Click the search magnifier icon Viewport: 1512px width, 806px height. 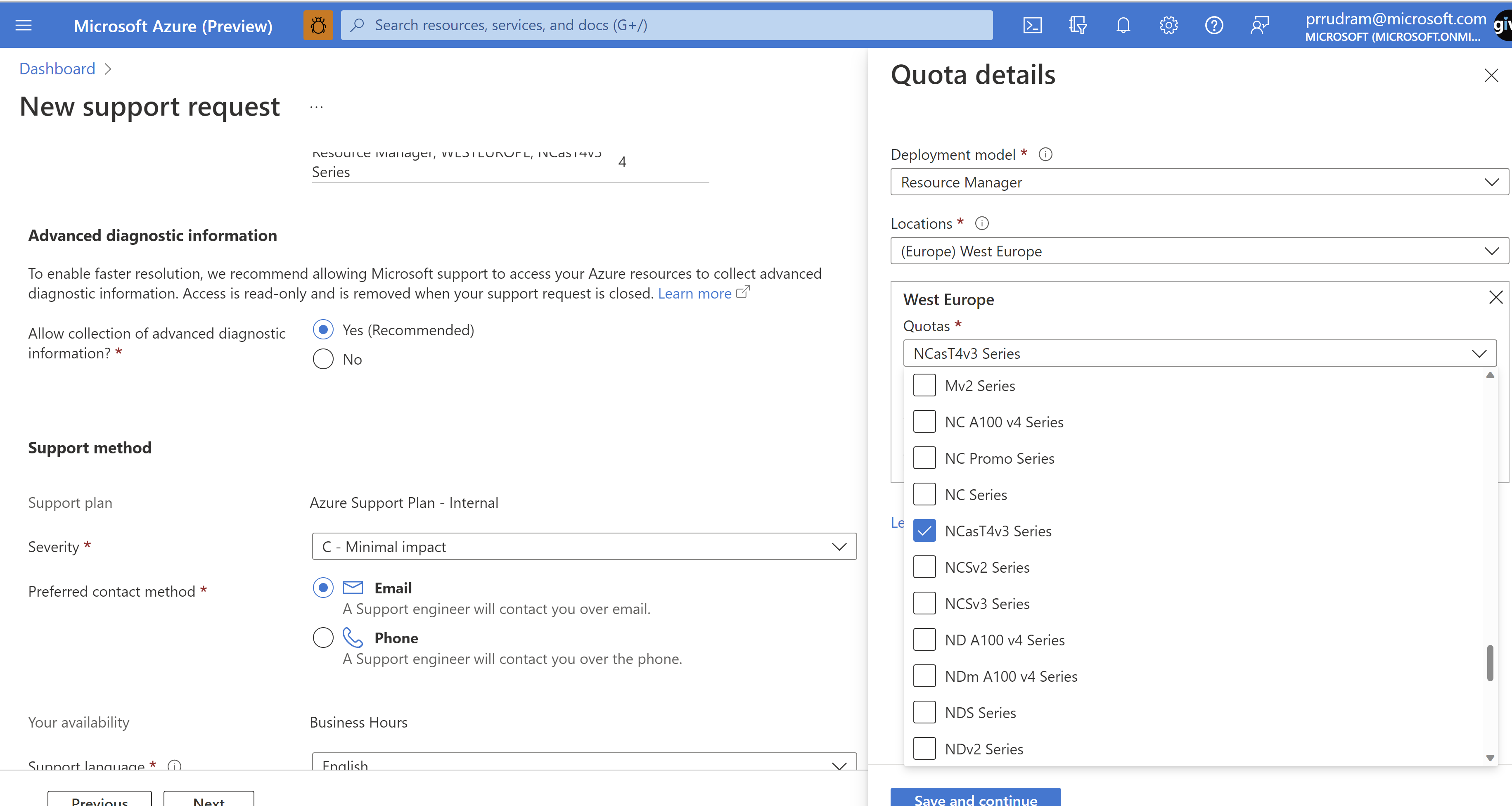tap(358, 25)
